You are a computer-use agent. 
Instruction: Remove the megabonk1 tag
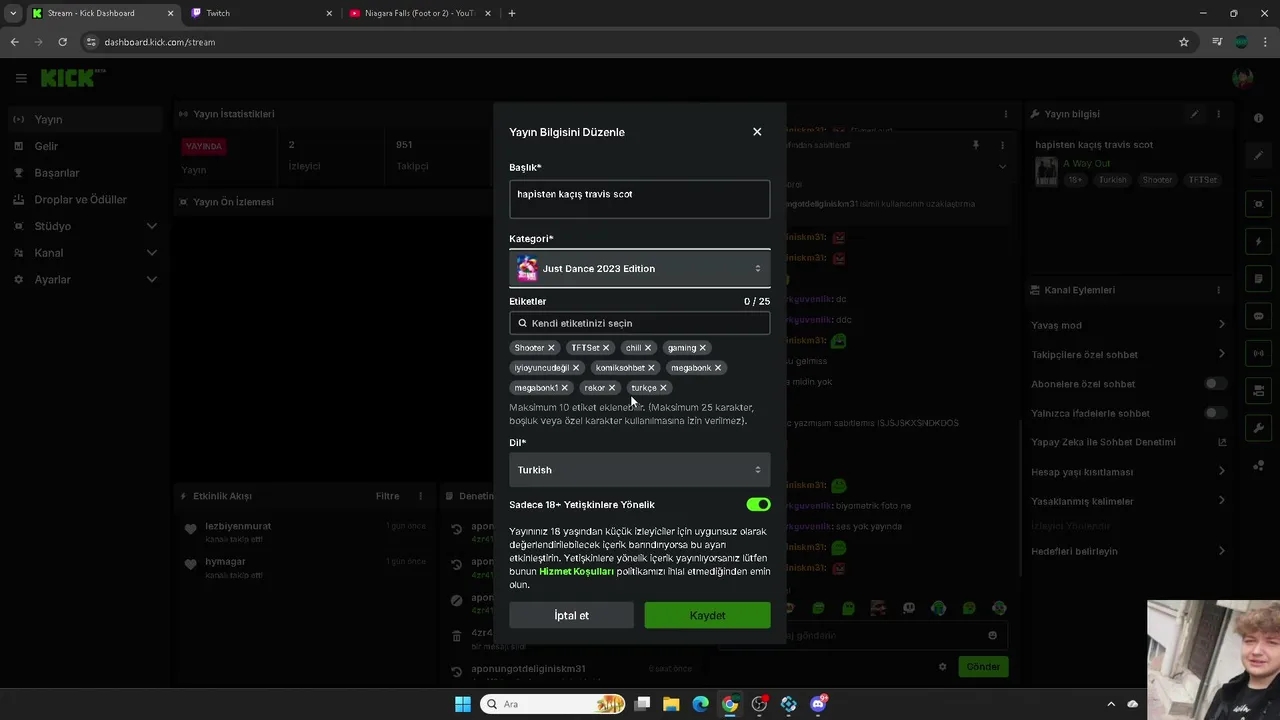coord(565,388)
